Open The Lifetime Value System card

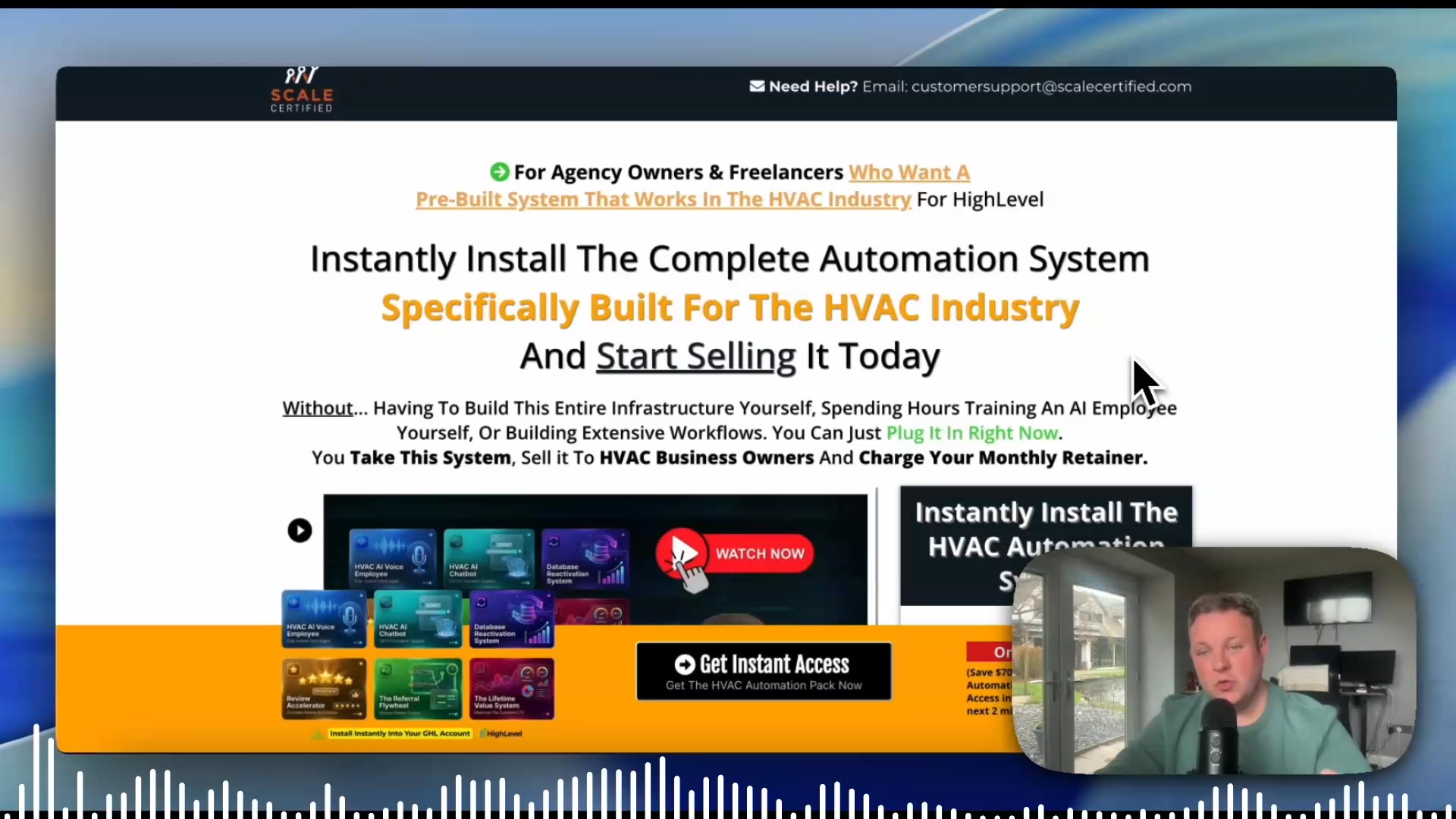point(512,689)
